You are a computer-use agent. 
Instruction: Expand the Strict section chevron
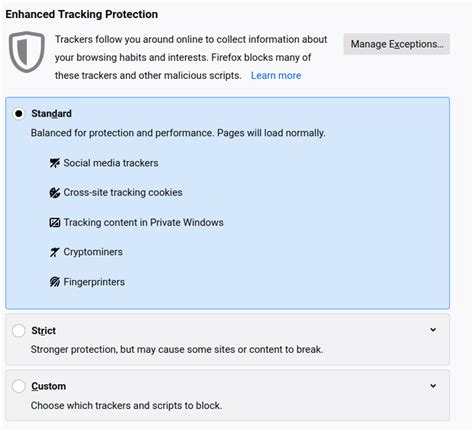tap(433, 330)
